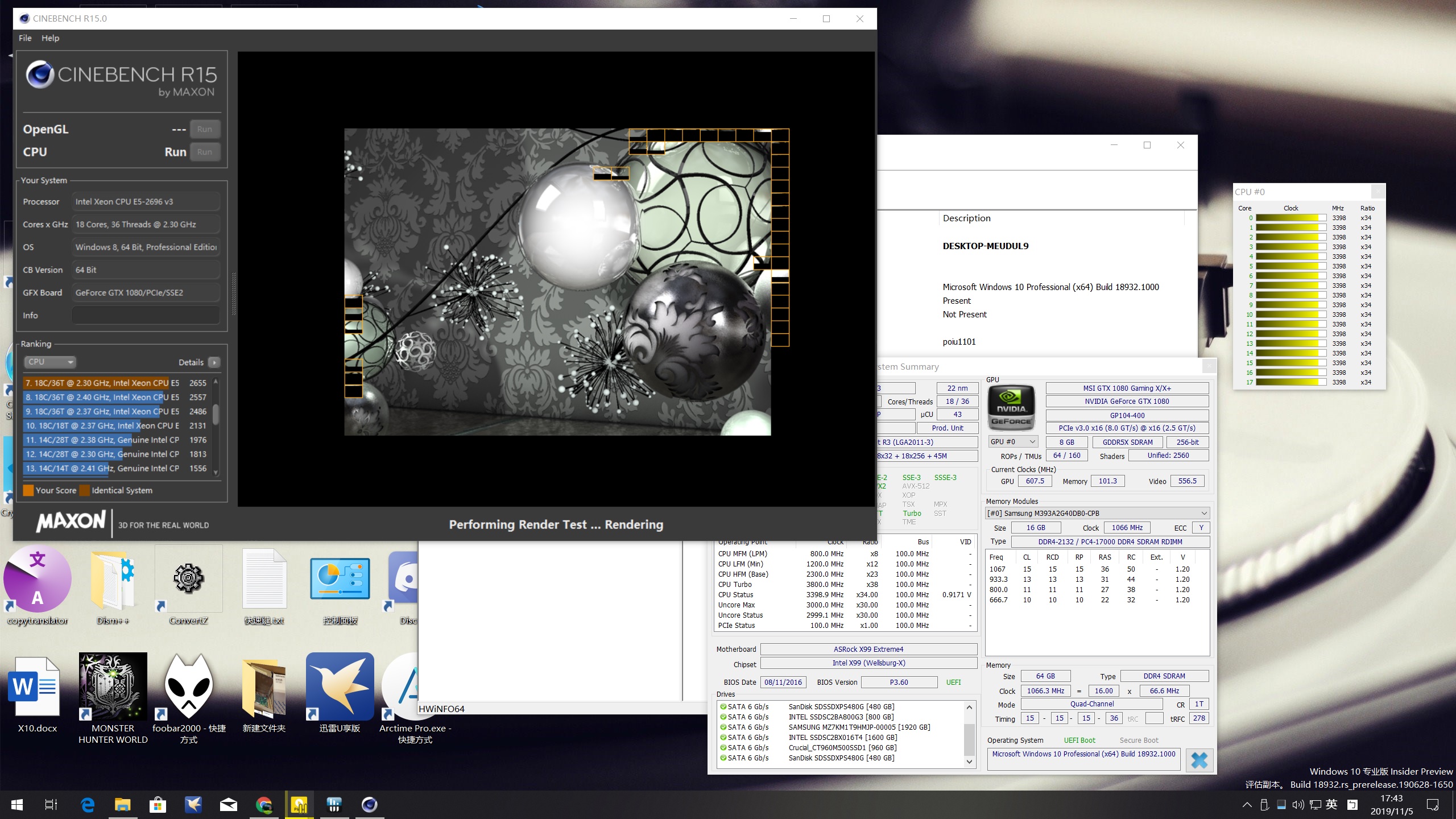
Task: Click SanDisk SDSSDXPS480G first drive status icon
Action: pos(723,707)
